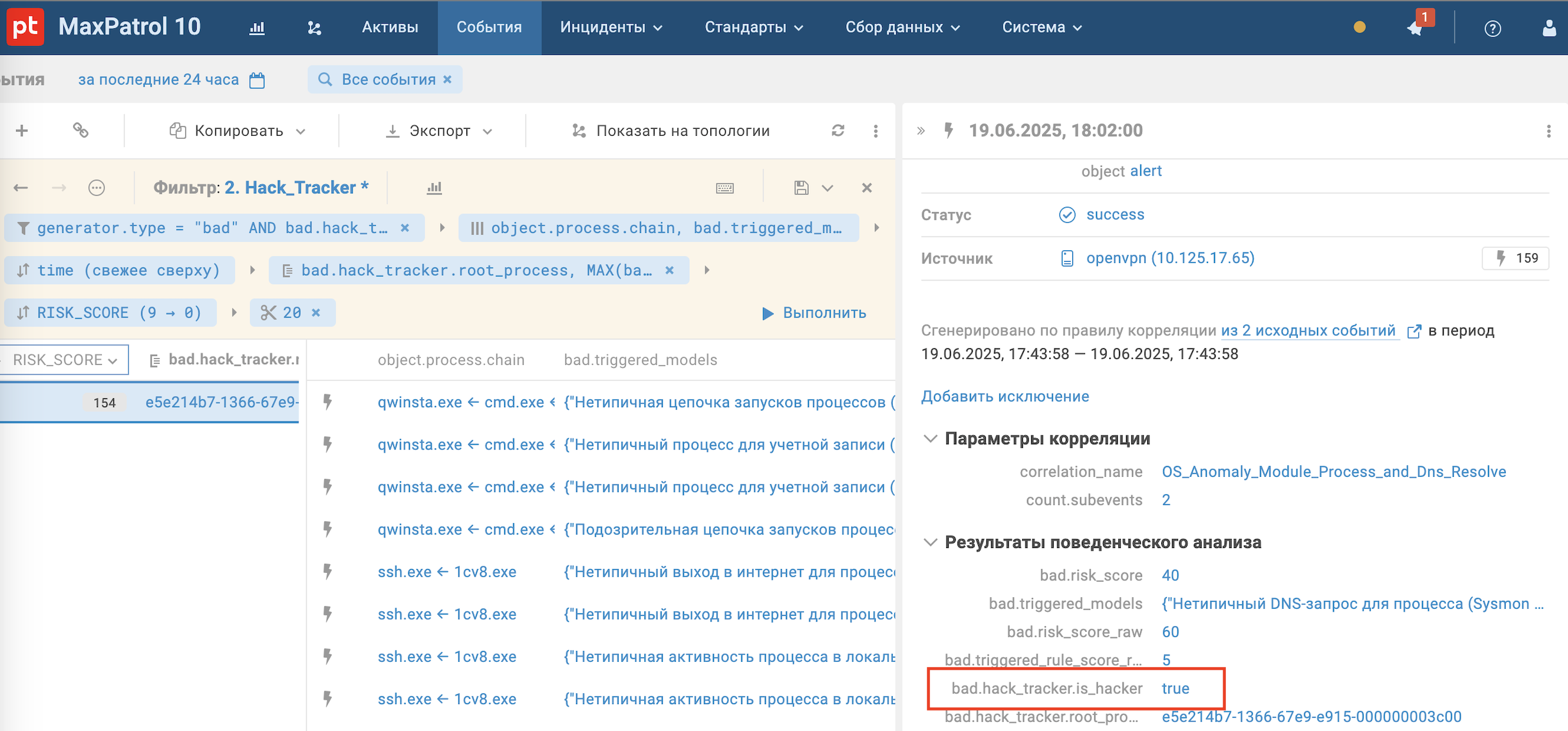Screen dimensions: 1568x731
Task: Open source events in new window icon
Action: coord(1414,331)
